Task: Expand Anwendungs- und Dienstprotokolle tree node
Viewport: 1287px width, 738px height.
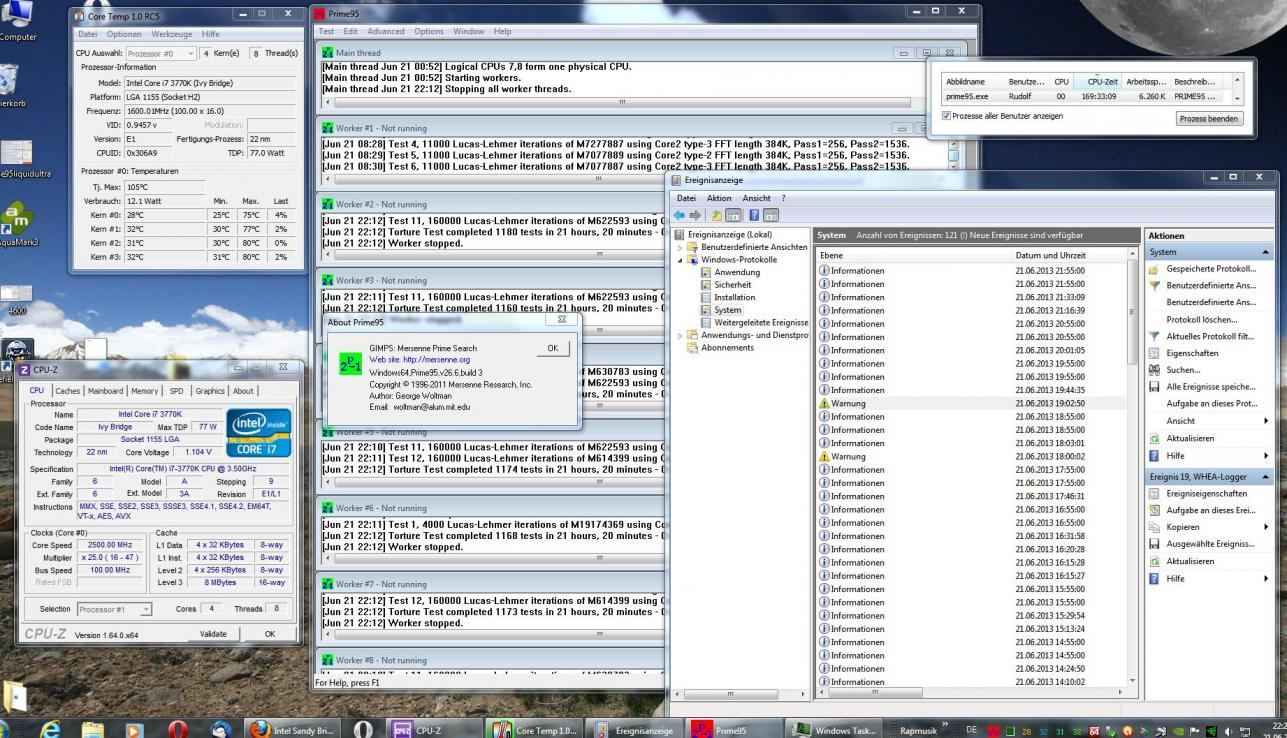Action: (x=682, y=336)
